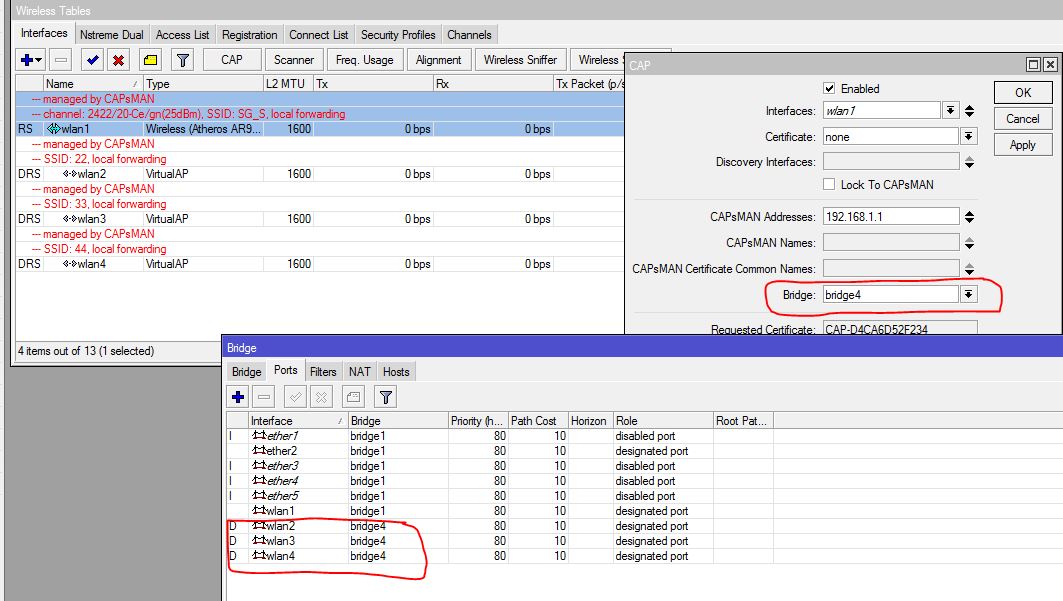Toggle the Enabled checkbox in CAP dialog
The height and width of the screenshot is (601, 1063).
pos(828,89)
